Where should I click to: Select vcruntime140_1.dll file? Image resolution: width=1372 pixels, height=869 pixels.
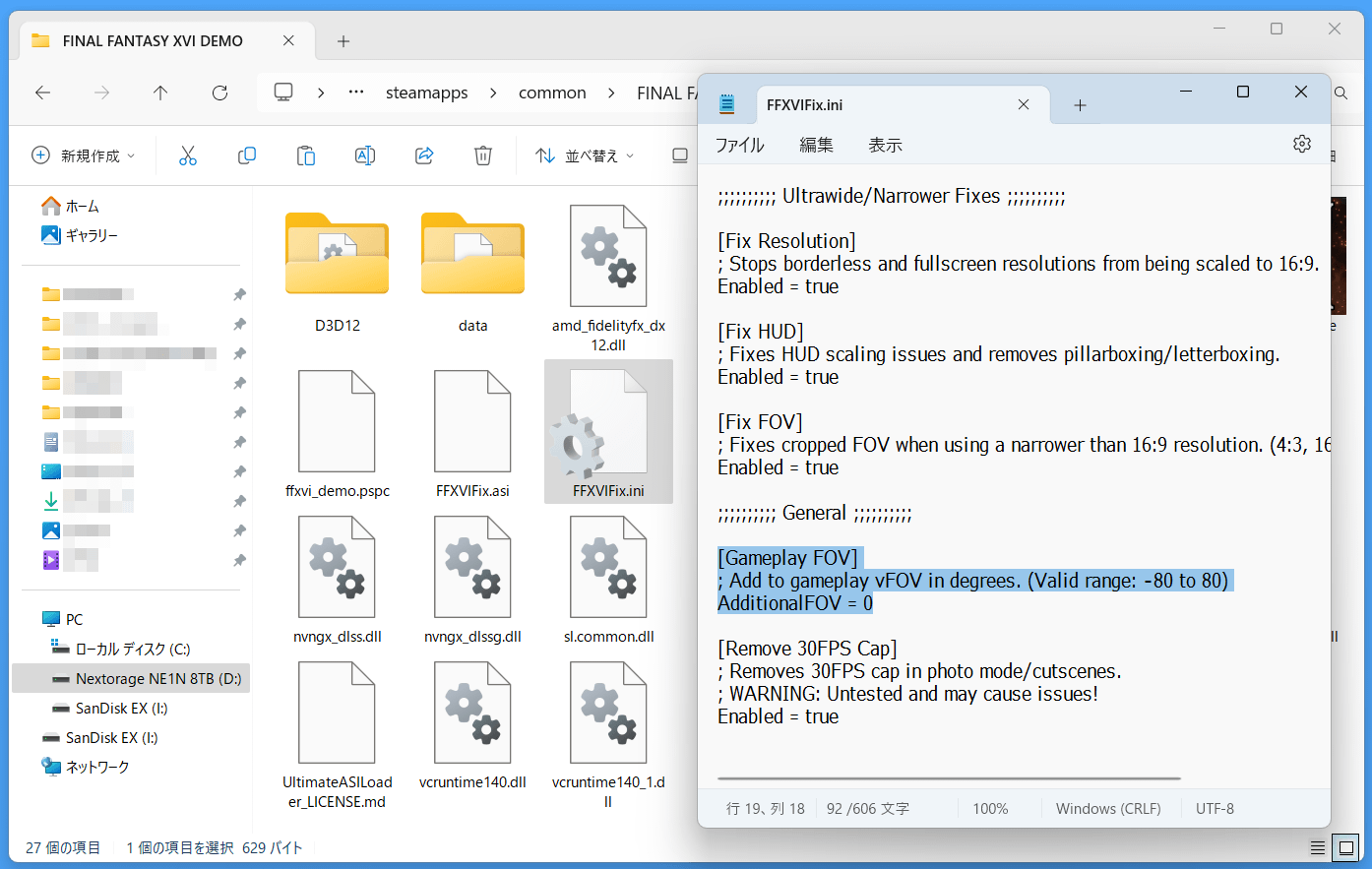tap(608, 734)
